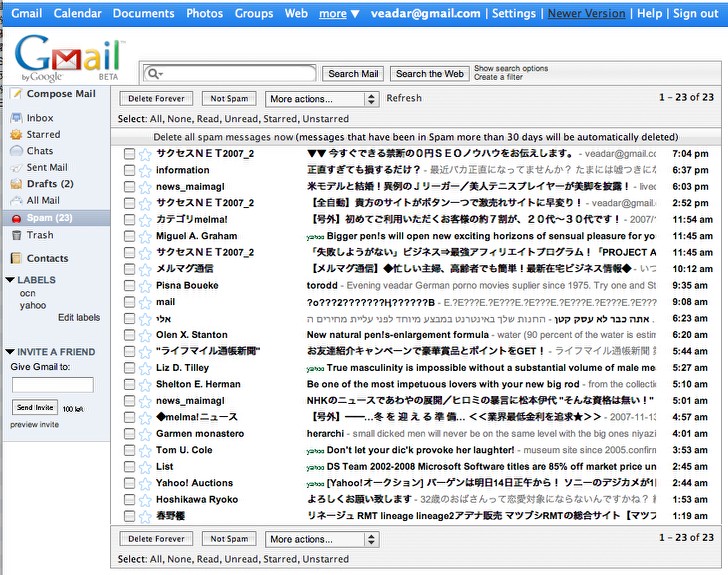Screen dimensions: 728x575
Task: Click the Gmail logo
Action: click(70, 58)
